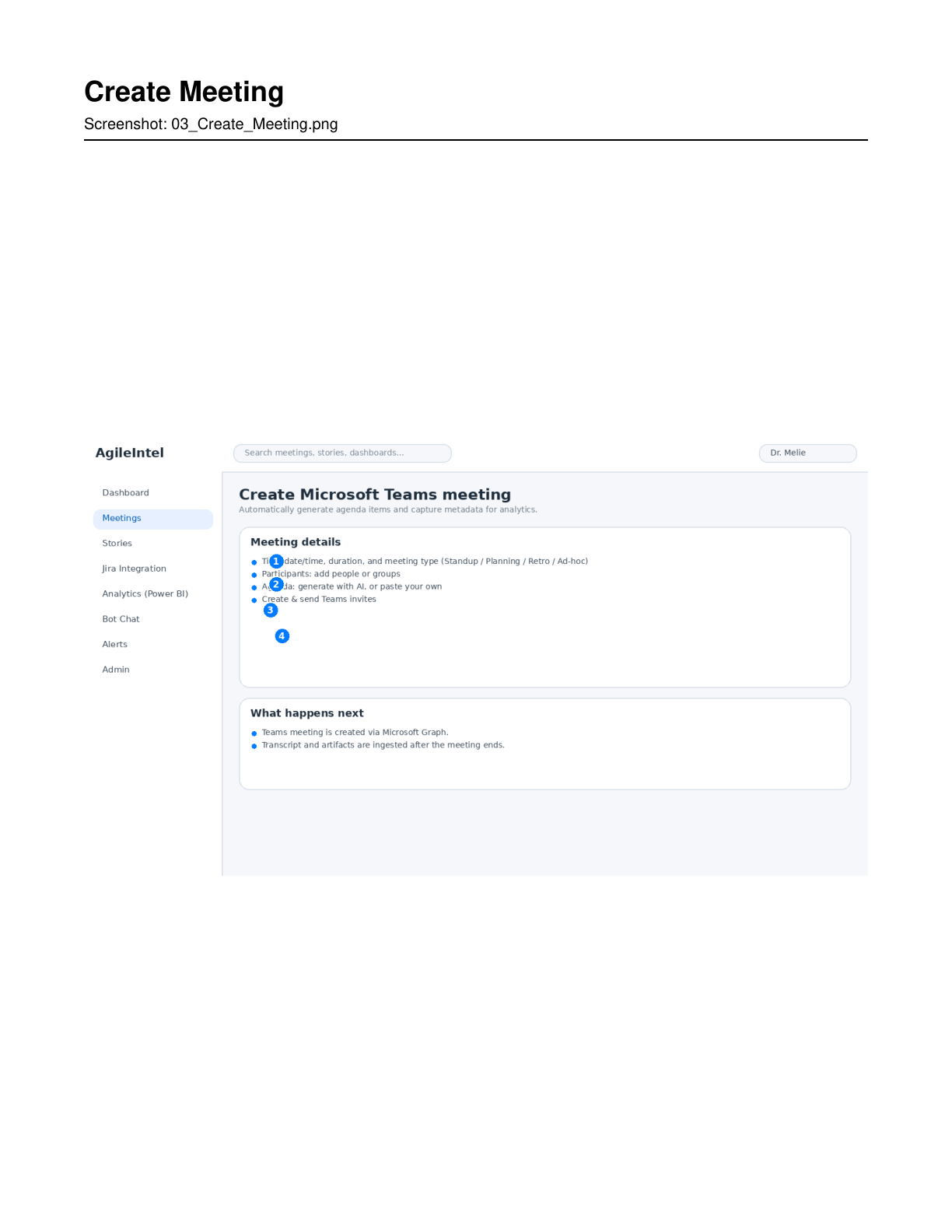Click the 'Create & send Teams invites' line

319,600
